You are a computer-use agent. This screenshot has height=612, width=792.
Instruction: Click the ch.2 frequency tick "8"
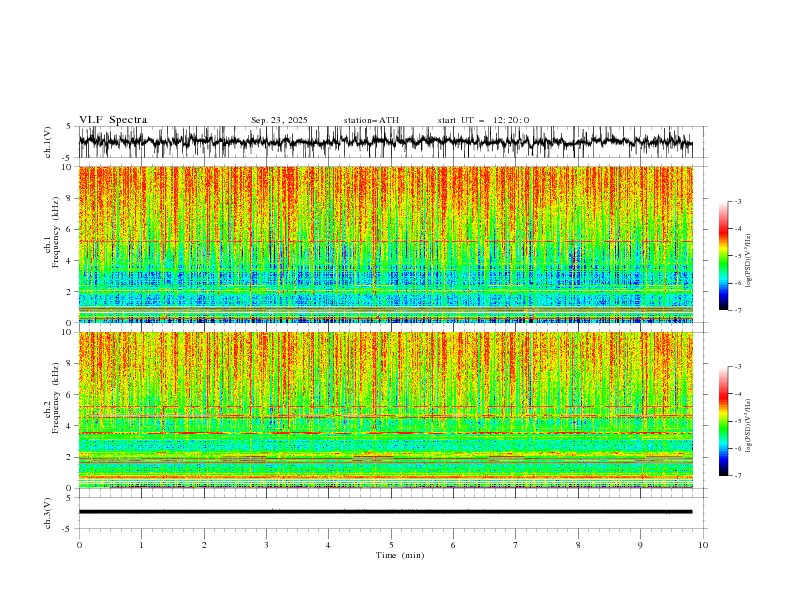[70, 364]
